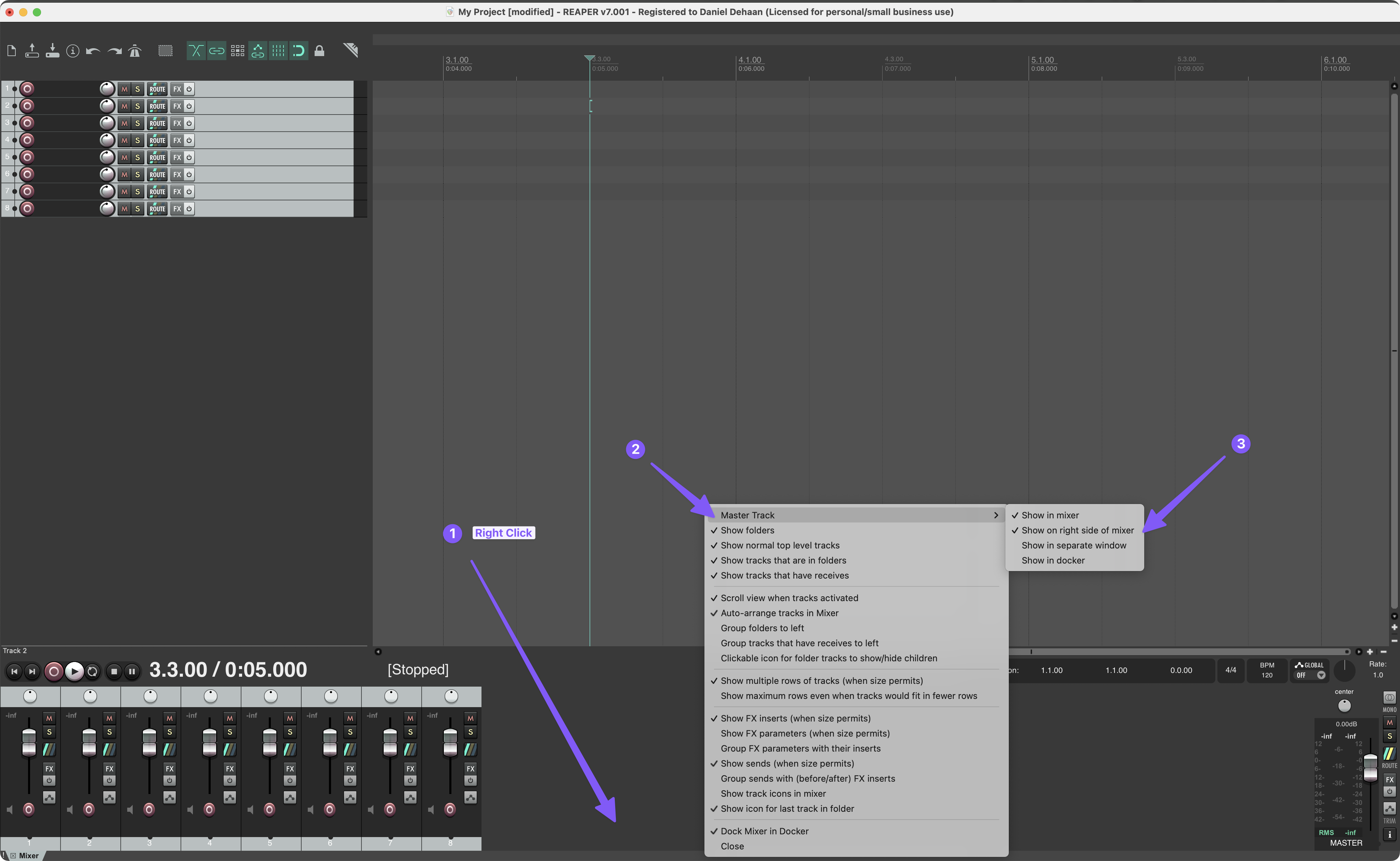Solo track 4 in track panel

[137, 140]
